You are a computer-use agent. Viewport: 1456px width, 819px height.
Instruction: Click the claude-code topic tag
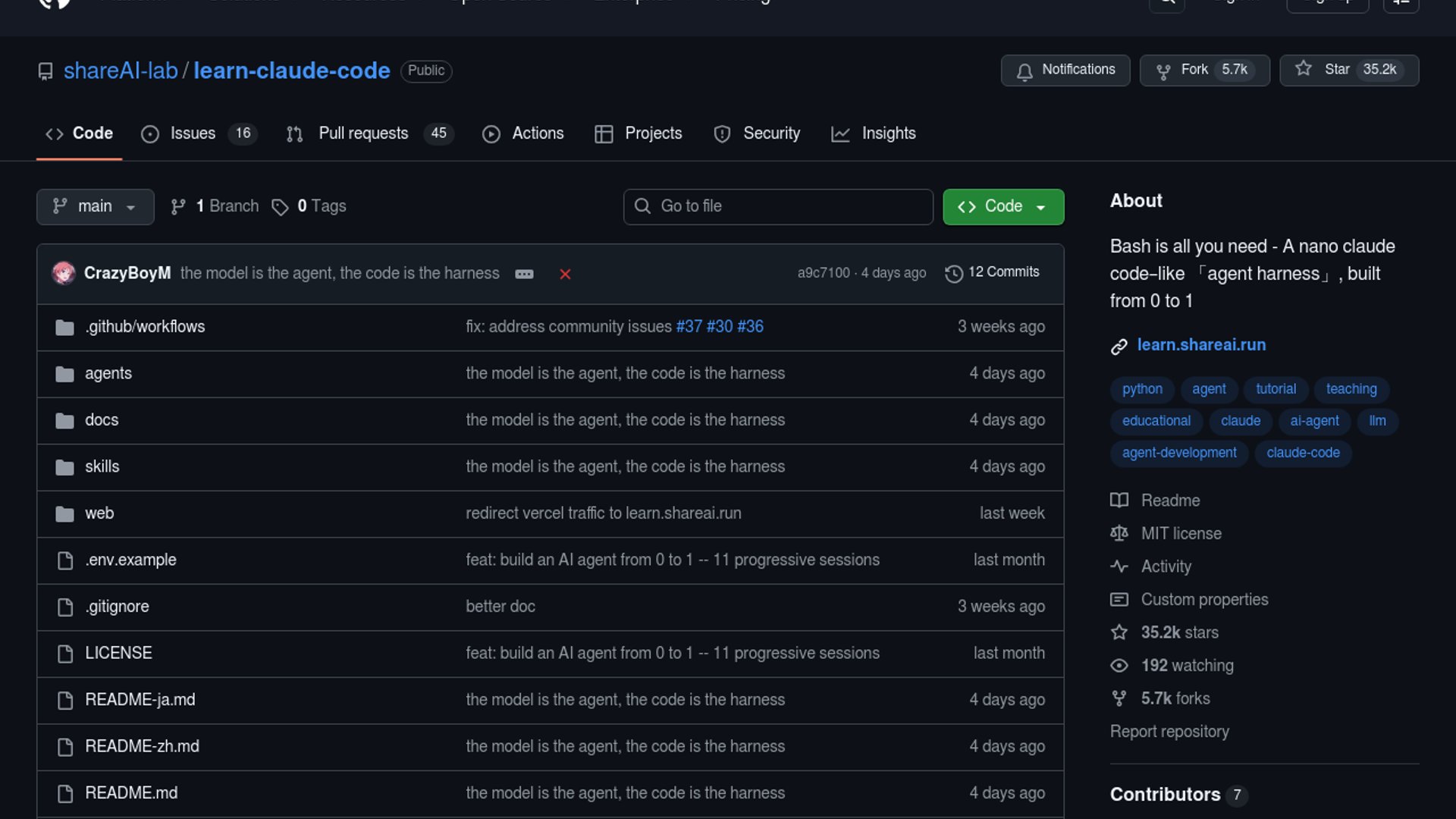(x=1302, y=453)
